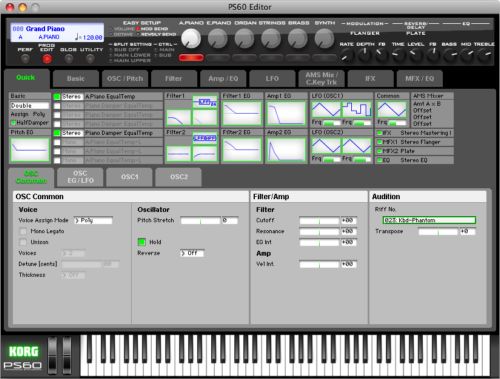The width and height of the screenshot is (500, 379).
Task: Switch to the OSC / Pitch tab
Action: coord(125,79)
